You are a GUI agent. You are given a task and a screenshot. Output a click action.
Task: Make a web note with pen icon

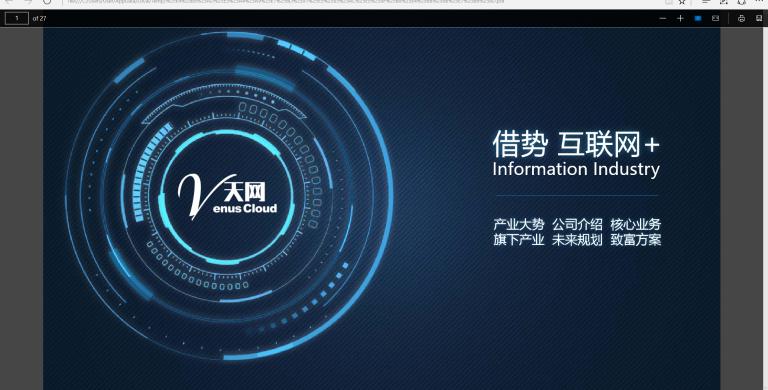(724, 2)
